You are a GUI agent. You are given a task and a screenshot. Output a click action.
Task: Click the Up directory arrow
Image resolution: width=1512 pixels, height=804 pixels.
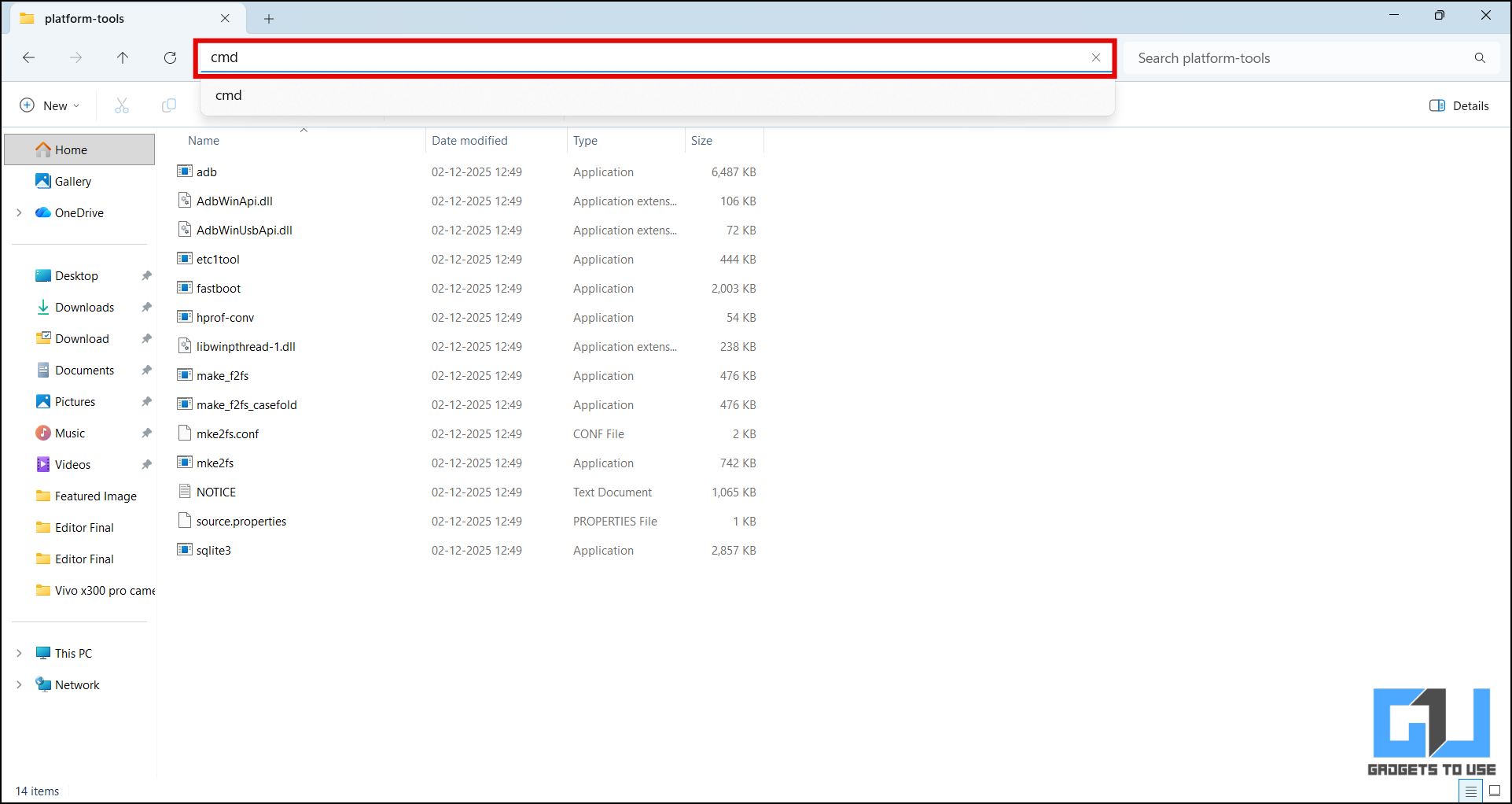pos(123,57)
